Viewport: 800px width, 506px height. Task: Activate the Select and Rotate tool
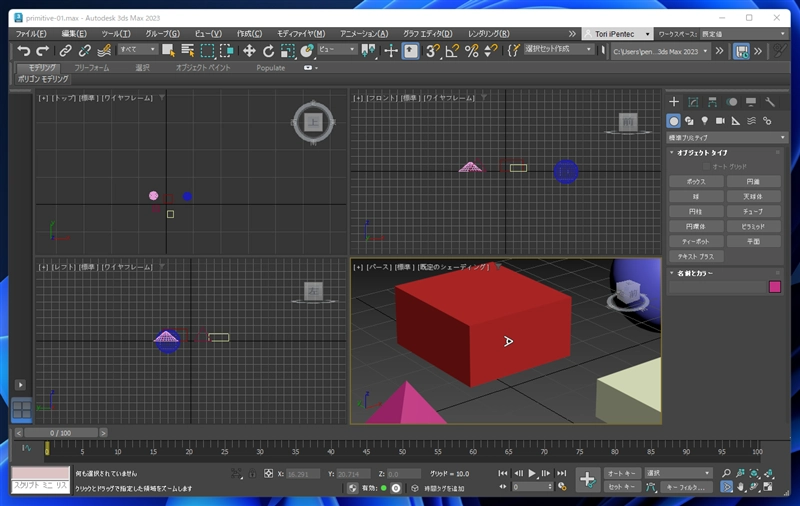tap(268, 50)
